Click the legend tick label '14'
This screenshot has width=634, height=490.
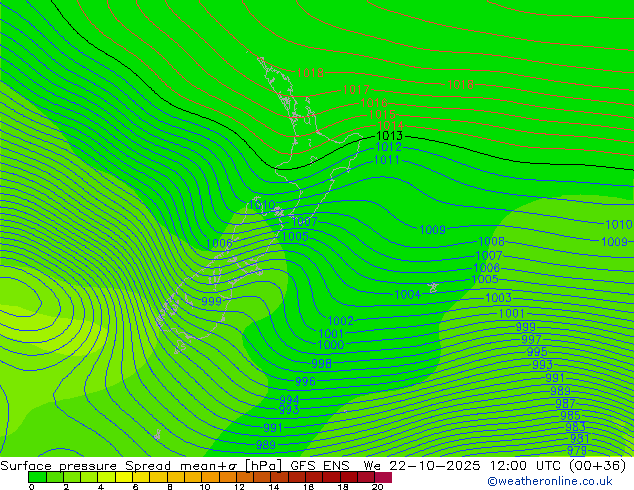coord(274,487)
